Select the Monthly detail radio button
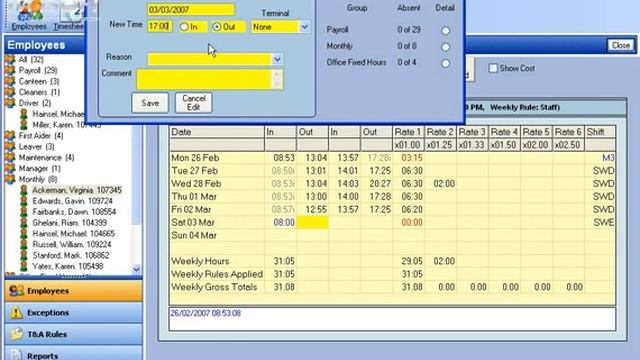640x360 pixels. (445, 47)
